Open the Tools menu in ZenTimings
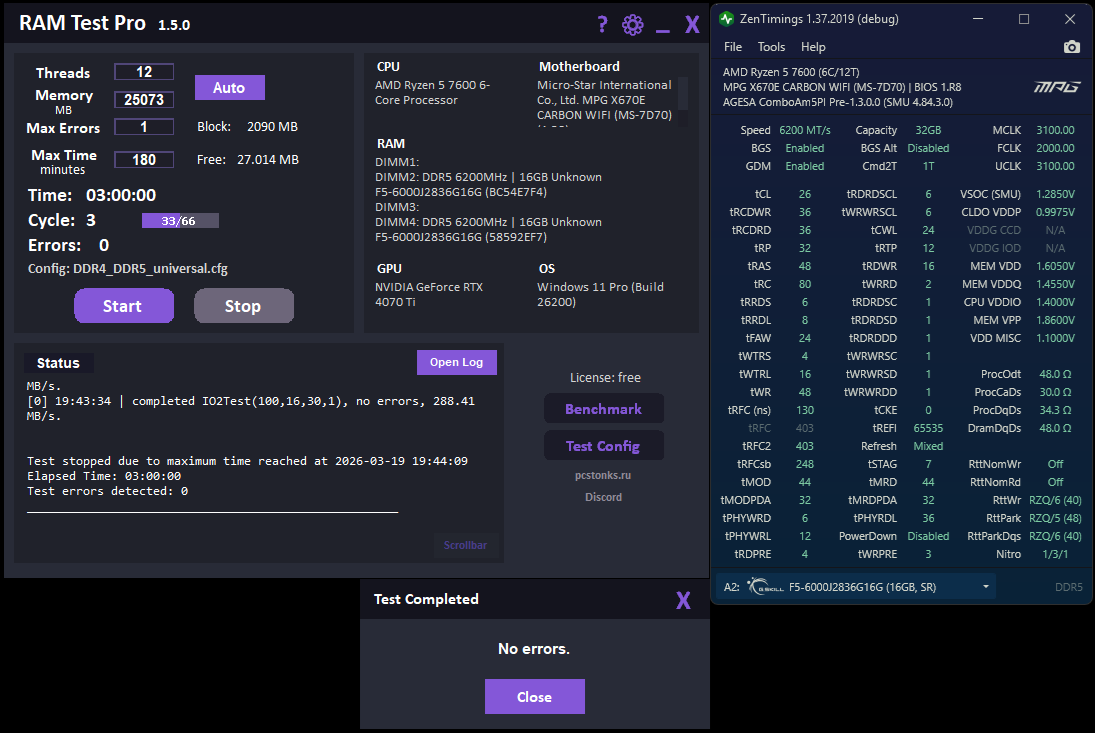1095x733 pixels. click(771, 47)
